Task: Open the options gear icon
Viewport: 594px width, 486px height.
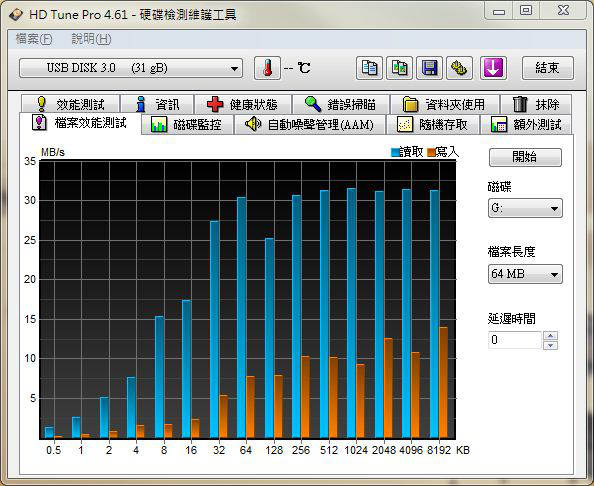Action: pos(459,68)
